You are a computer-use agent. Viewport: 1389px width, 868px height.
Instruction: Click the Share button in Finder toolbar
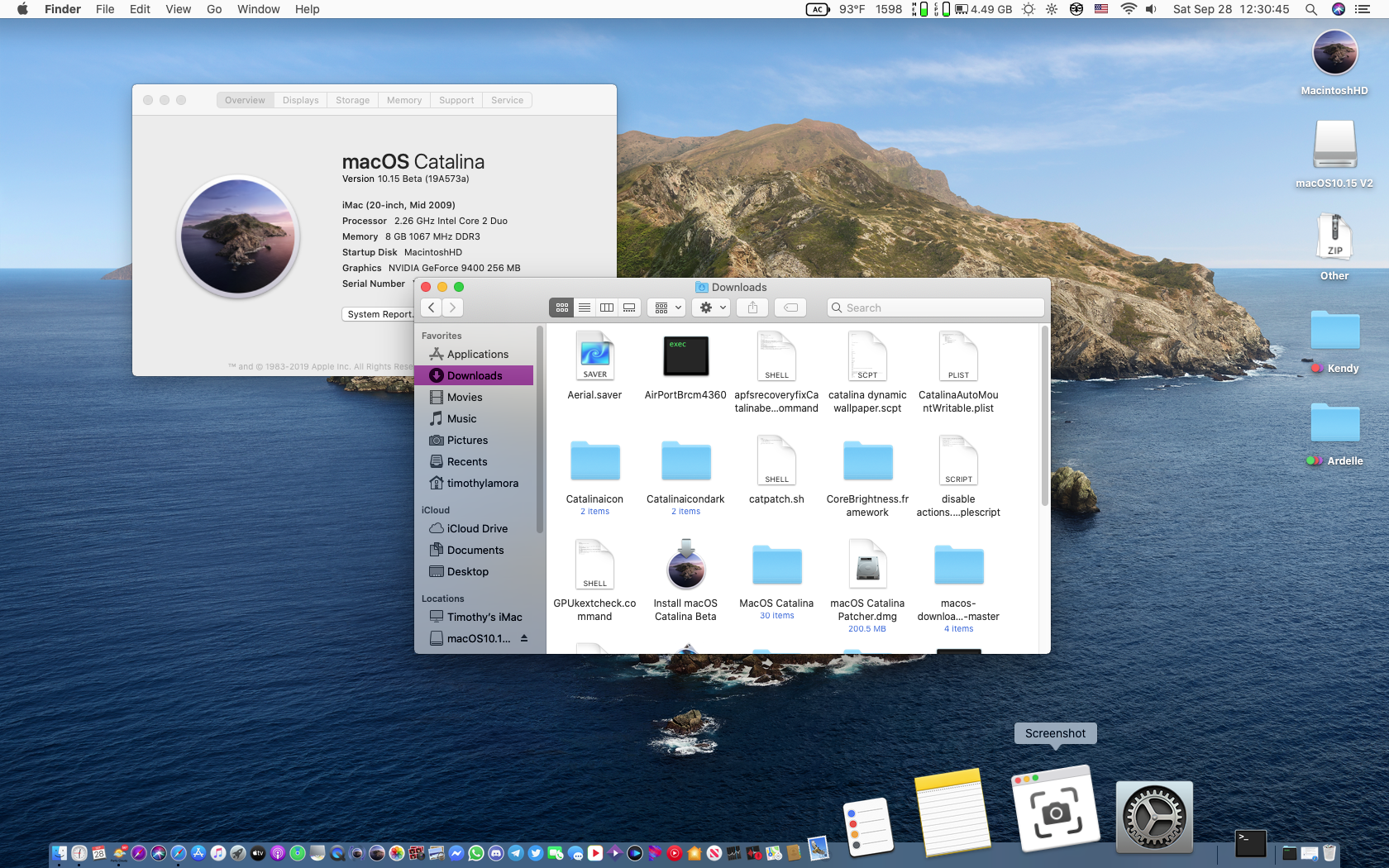[752, 308]
